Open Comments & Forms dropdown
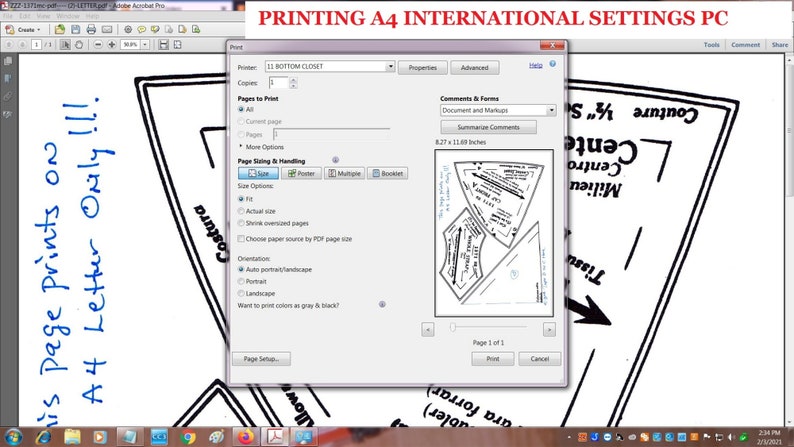Viewport: 794px width, 447px height. (498, 110)
